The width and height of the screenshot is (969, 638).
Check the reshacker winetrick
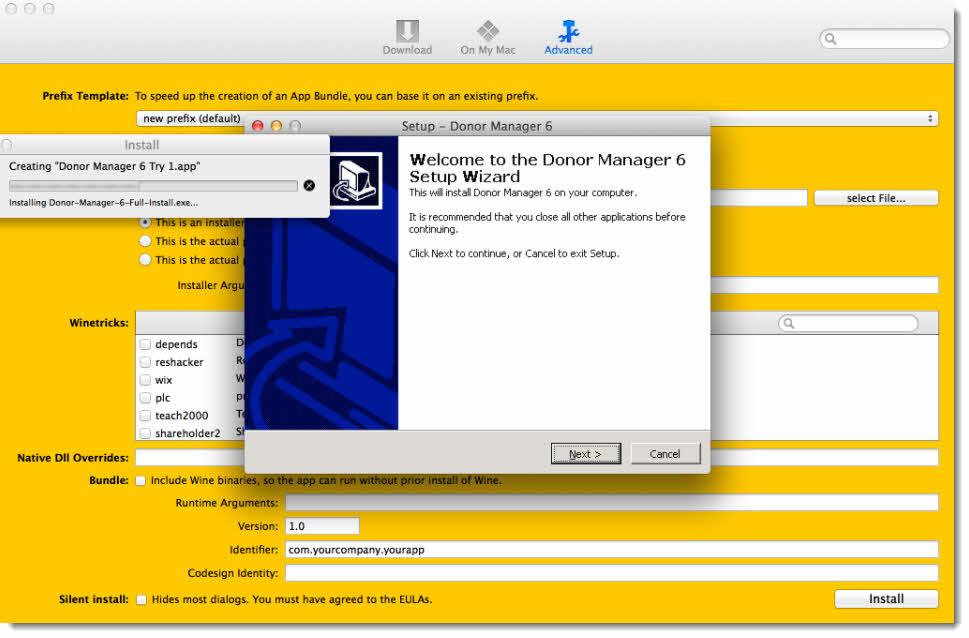(145, 362)
